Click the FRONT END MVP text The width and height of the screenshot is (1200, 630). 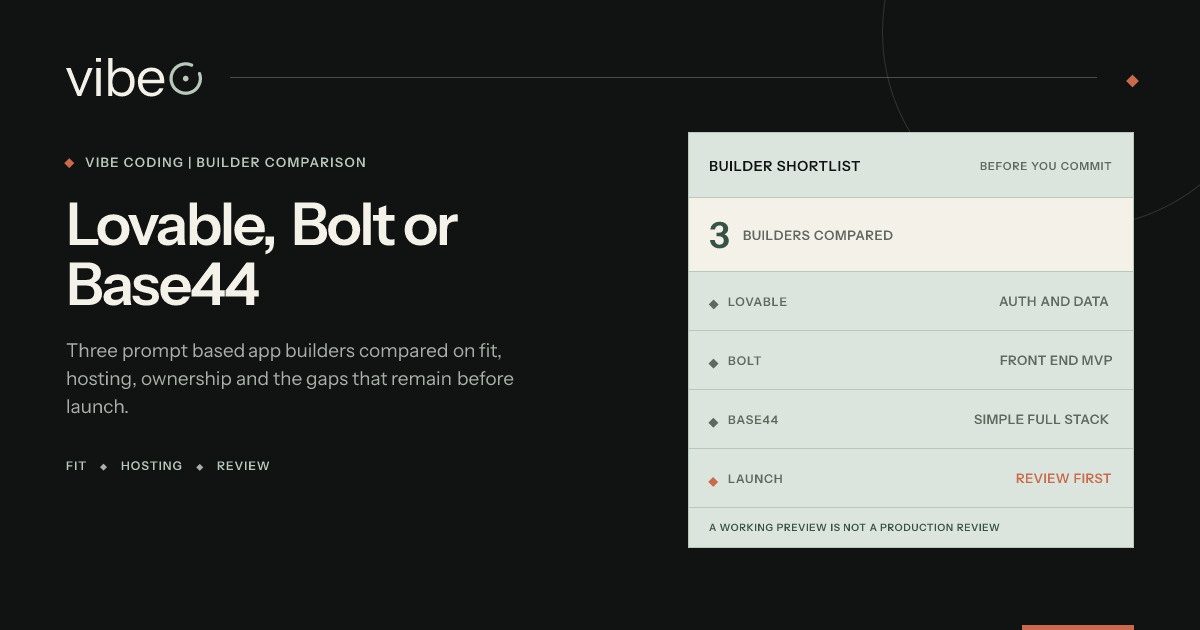coord(1056,361)
